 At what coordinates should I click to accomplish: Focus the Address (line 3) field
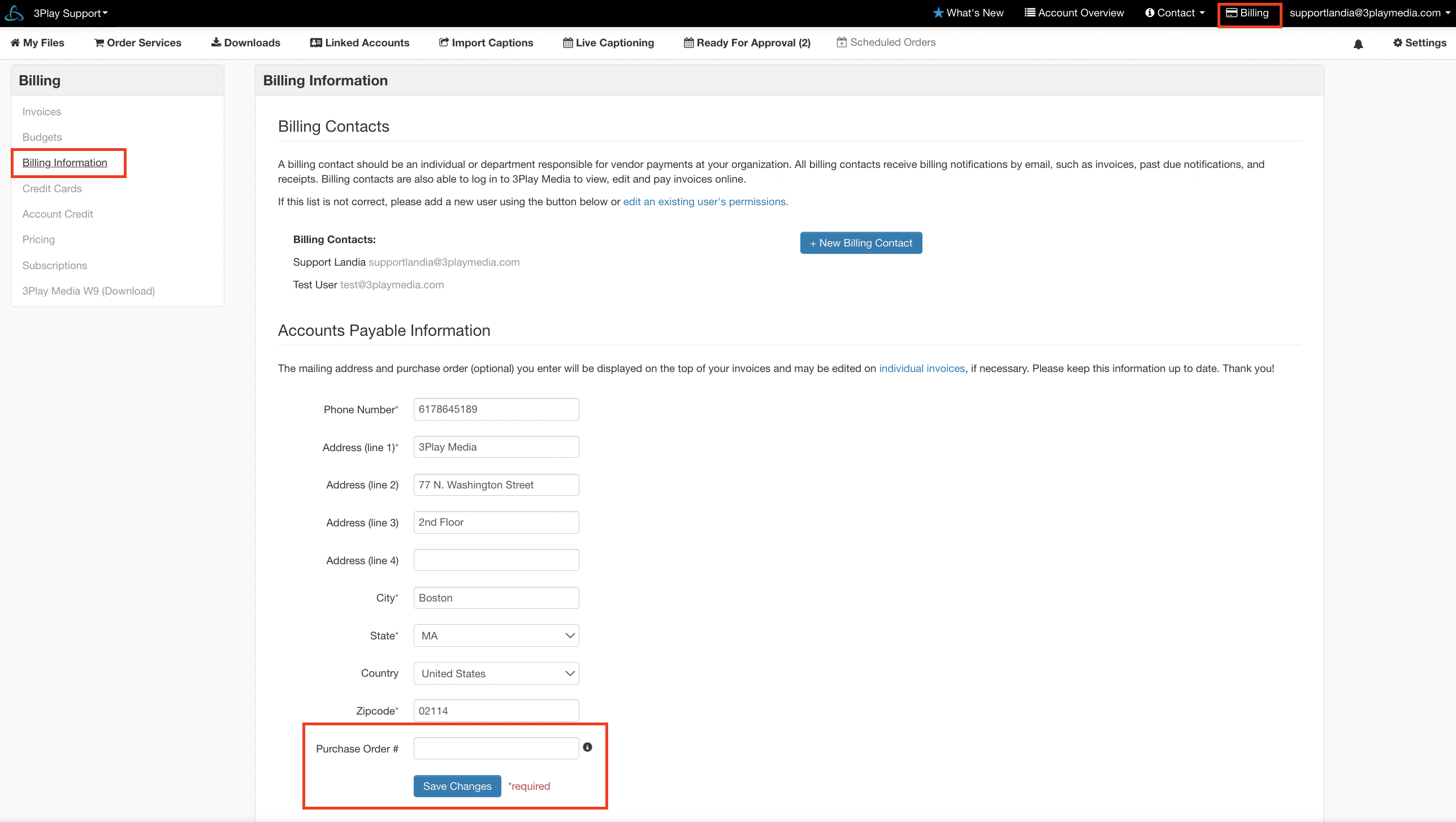[x=496, y=522]
